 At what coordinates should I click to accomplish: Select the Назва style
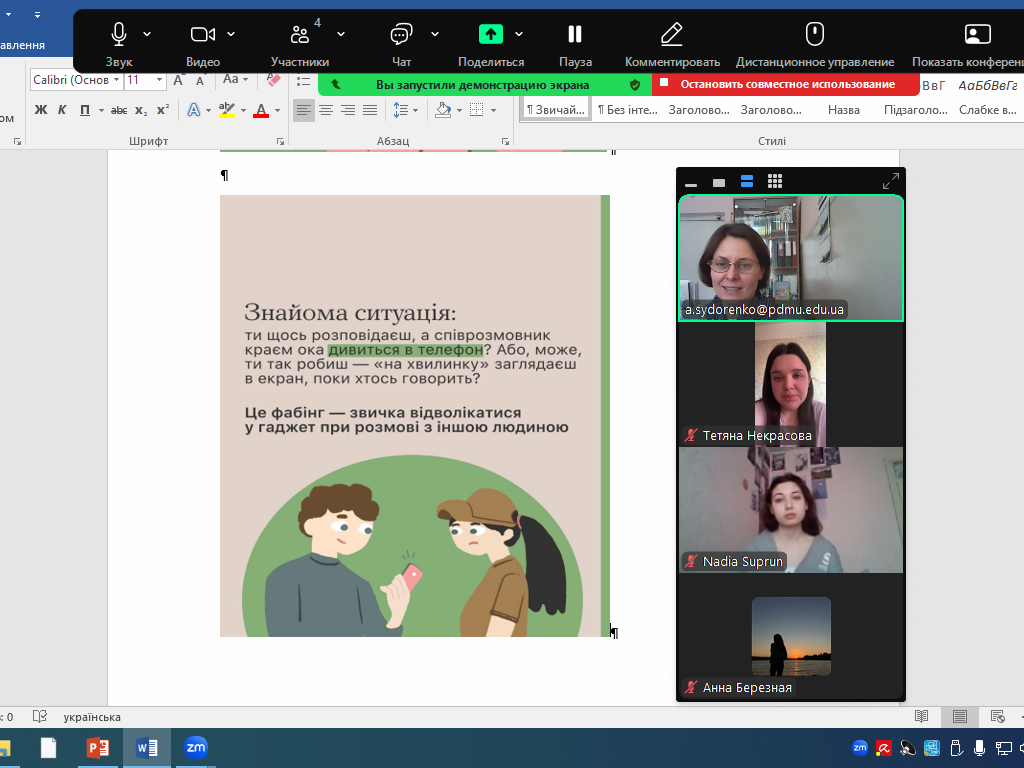[844, 110]
